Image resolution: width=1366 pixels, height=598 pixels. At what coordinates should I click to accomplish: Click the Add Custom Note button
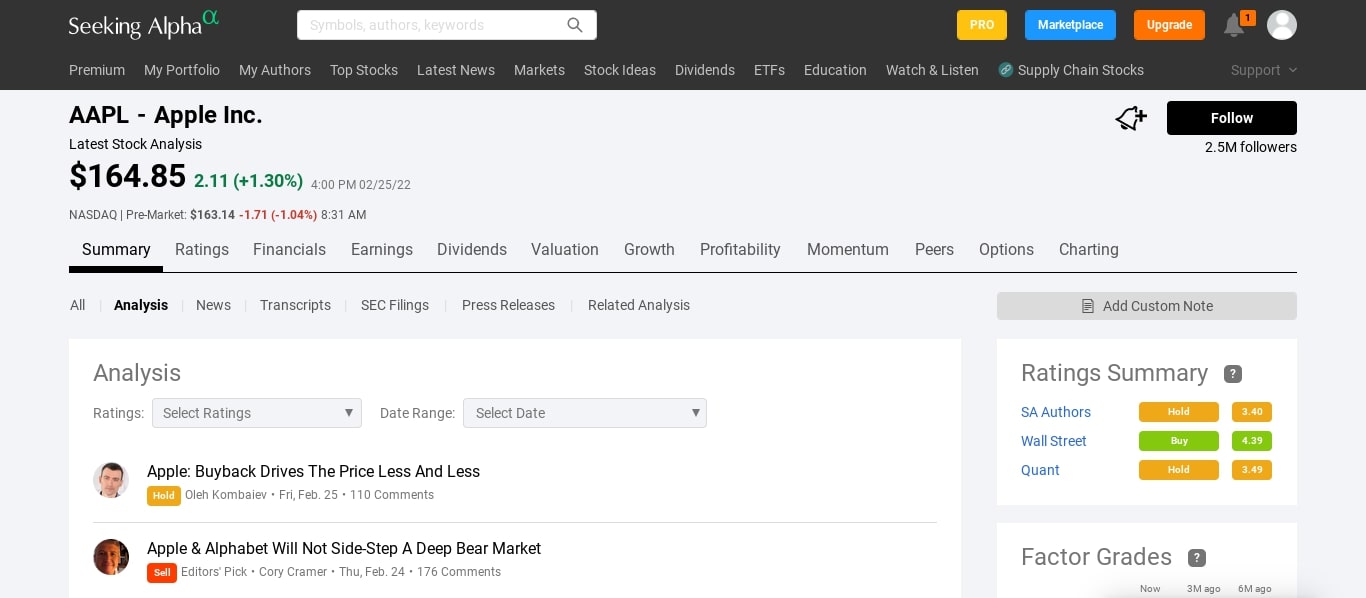pos(1146,306)
